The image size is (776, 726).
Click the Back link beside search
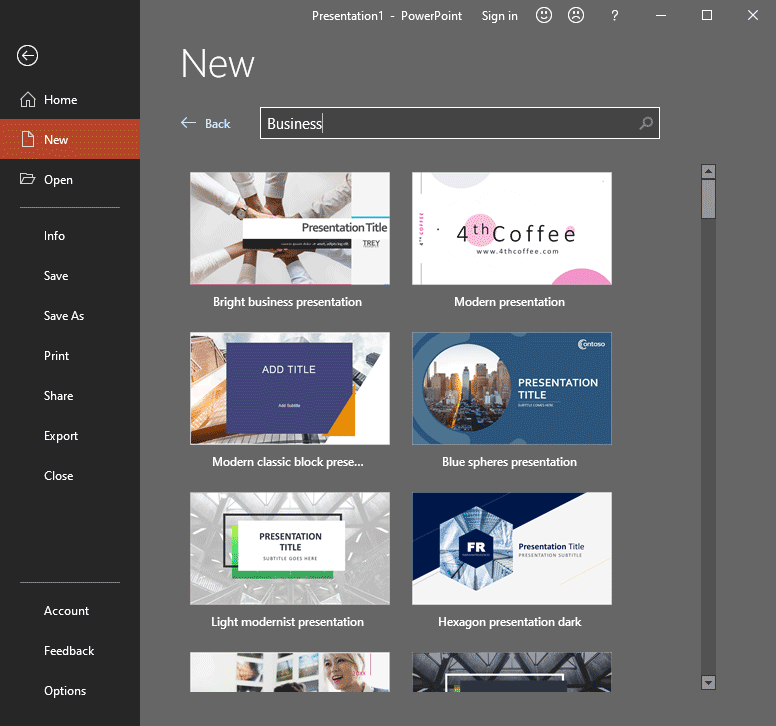point(206,124)
